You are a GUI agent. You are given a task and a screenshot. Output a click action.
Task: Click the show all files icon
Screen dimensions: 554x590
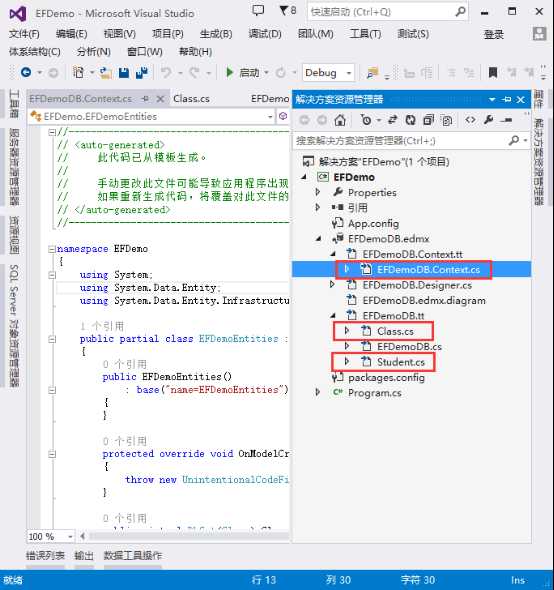[x=447, y=121]
